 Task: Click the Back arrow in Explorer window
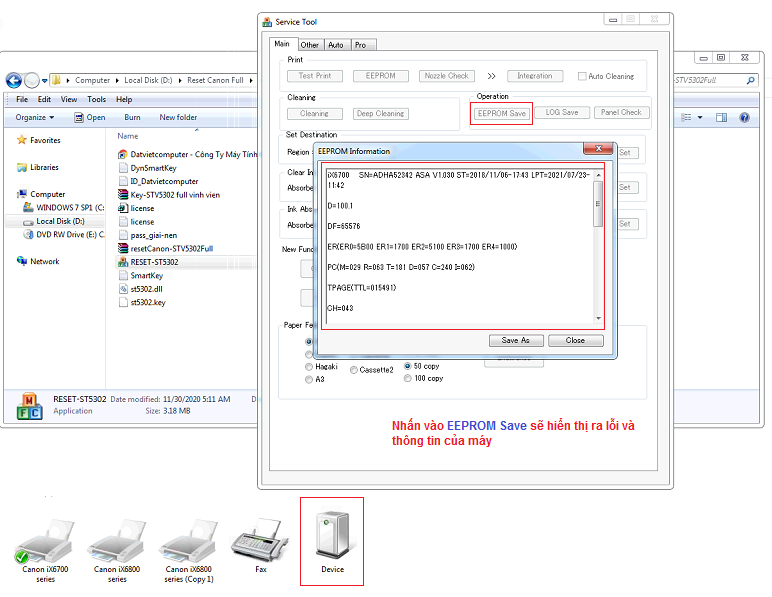[14, 80]
